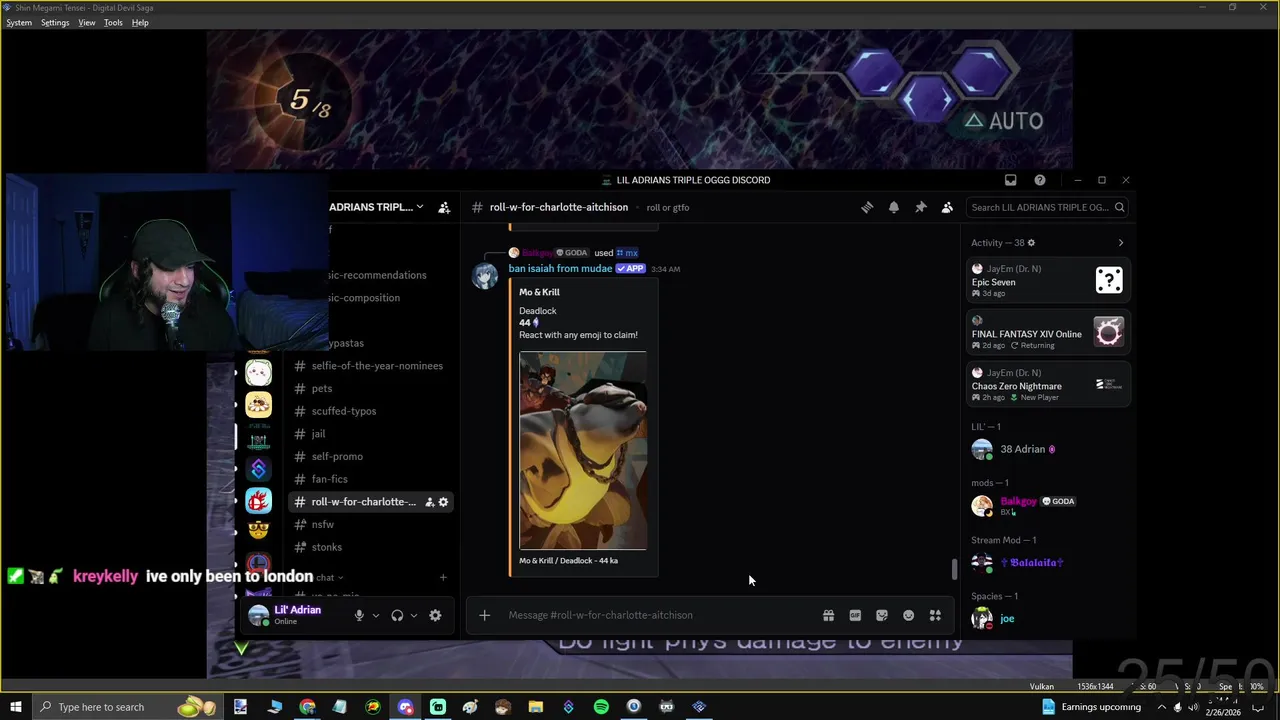Open the apps launcher icon in message bar
Image resolution: width=1280 pixels, height=720 pixels.
coord(935,615)
